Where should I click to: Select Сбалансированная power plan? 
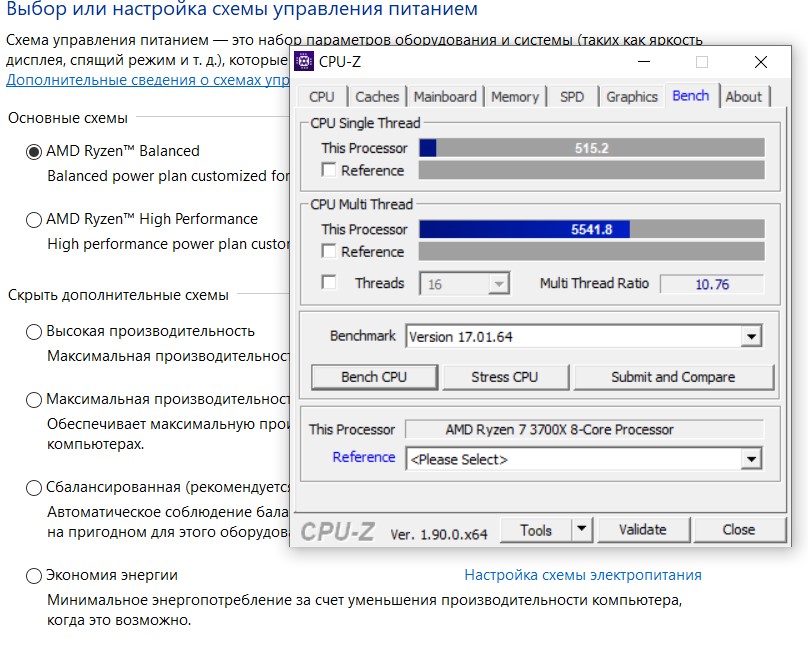click(34, 488)
